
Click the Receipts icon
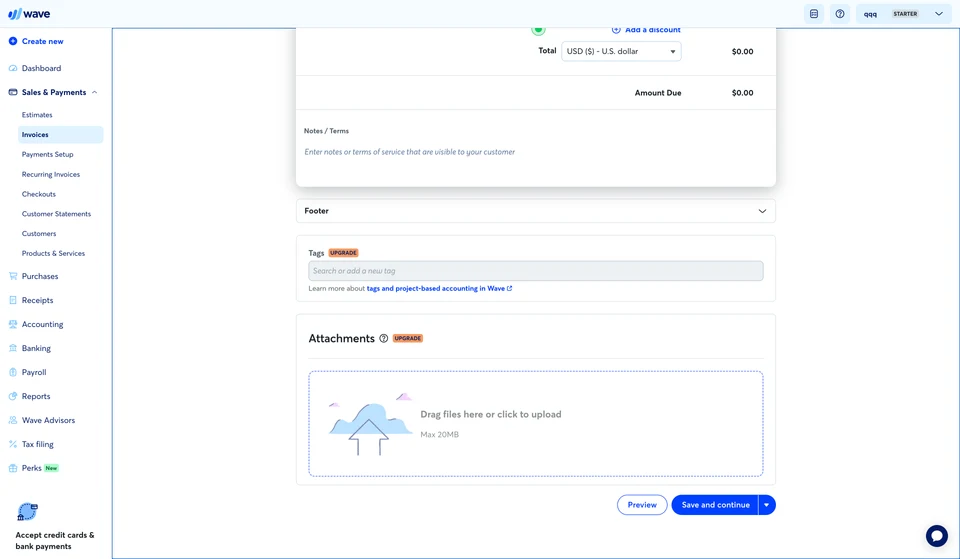tap(13, 300)
